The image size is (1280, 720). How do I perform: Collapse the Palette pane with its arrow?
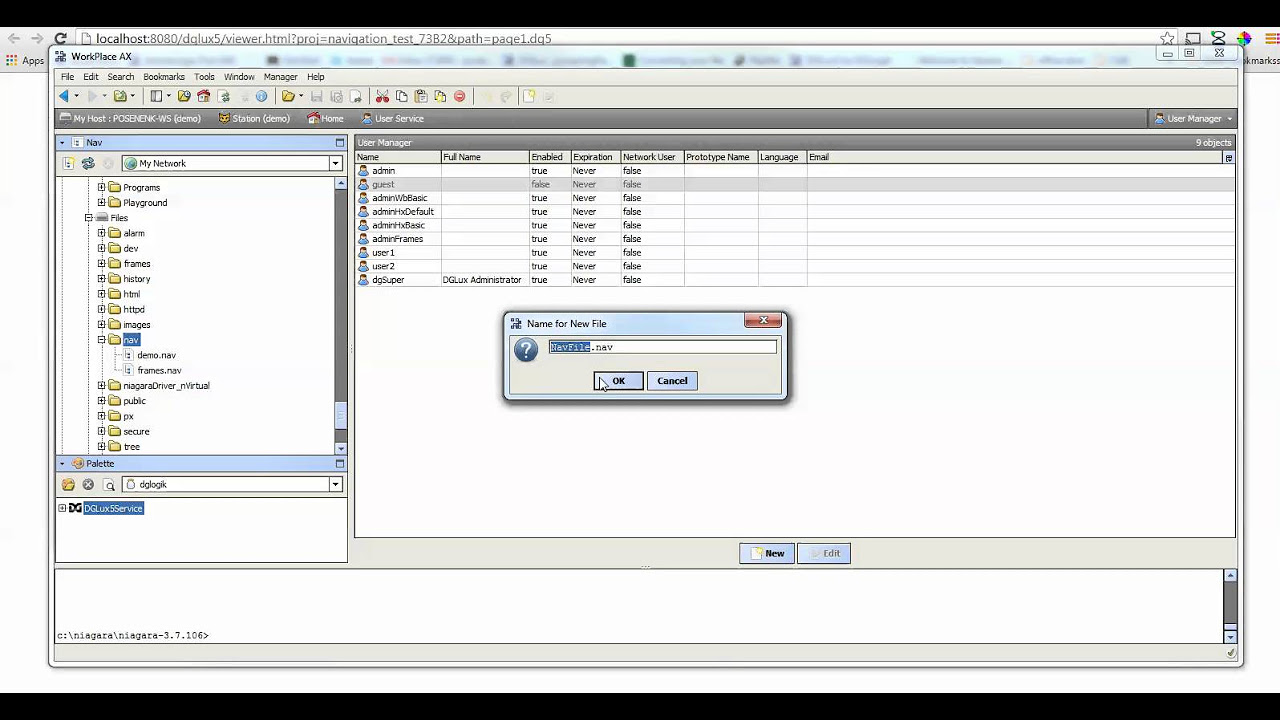click(x=62, y=464)
